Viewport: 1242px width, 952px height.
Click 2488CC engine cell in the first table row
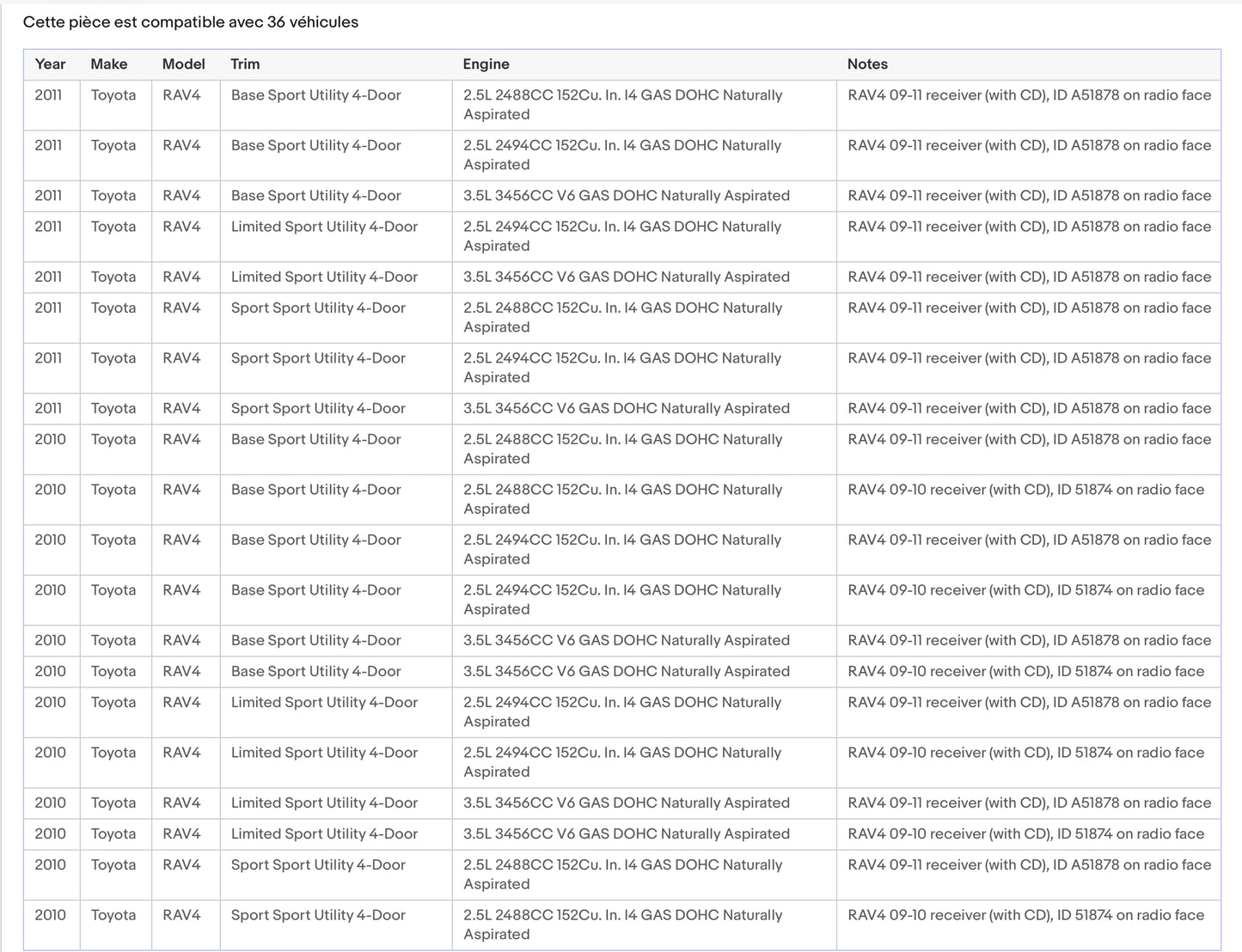tap(622, 105)
